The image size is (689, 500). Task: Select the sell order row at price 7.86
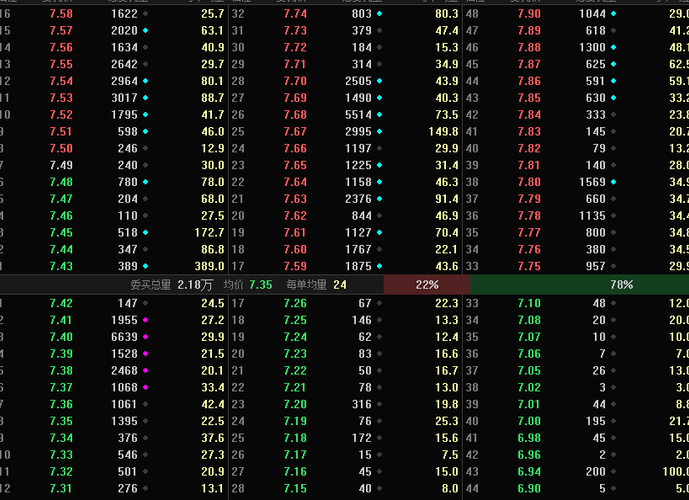pos(577,81)
